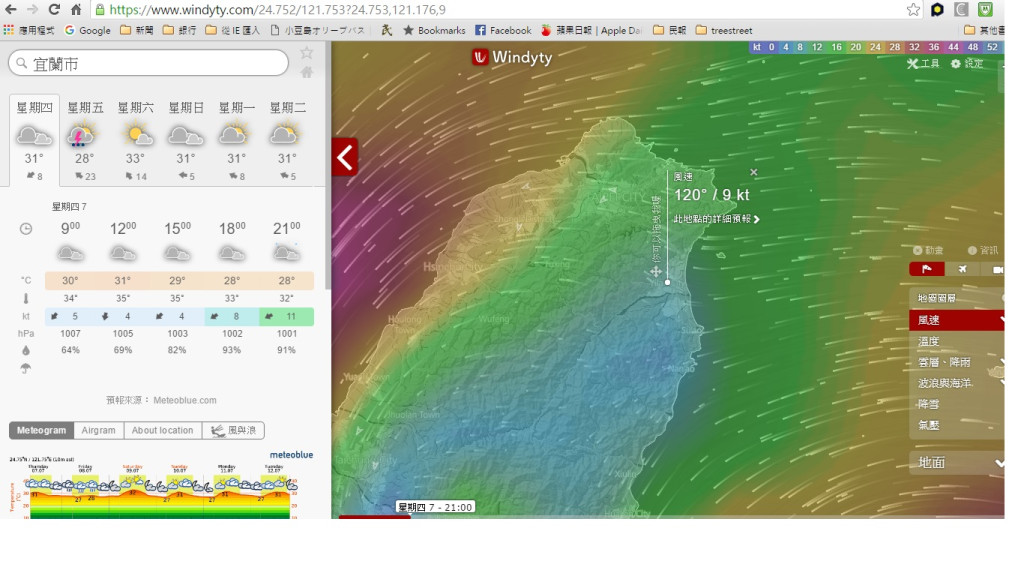Expand the 地面 altitude dropdown
Image resolution: width=1024 pixels, height=575 pixels.
coord(957,463)
